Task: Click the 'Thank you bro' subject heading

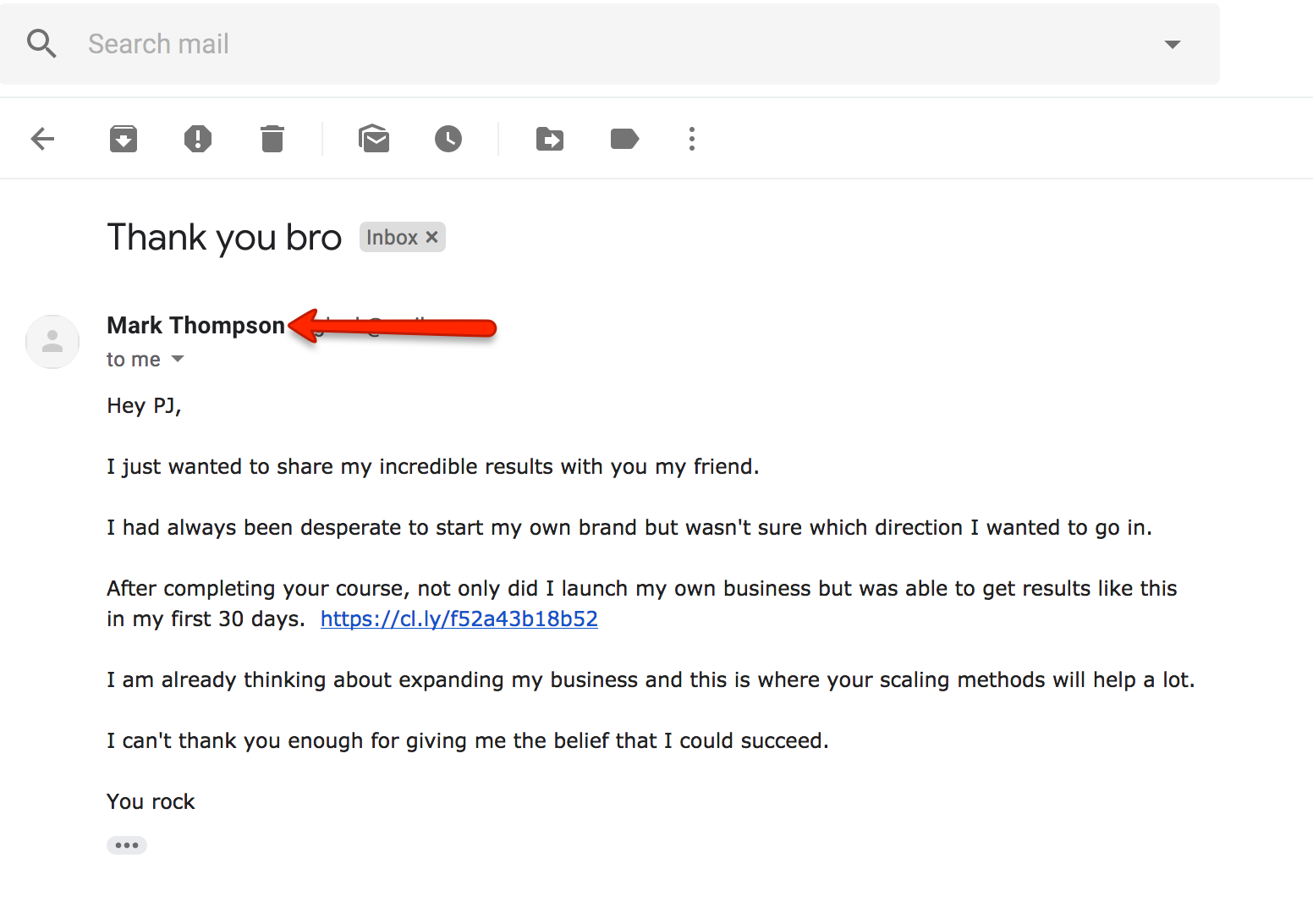Action: pos(224,238)
